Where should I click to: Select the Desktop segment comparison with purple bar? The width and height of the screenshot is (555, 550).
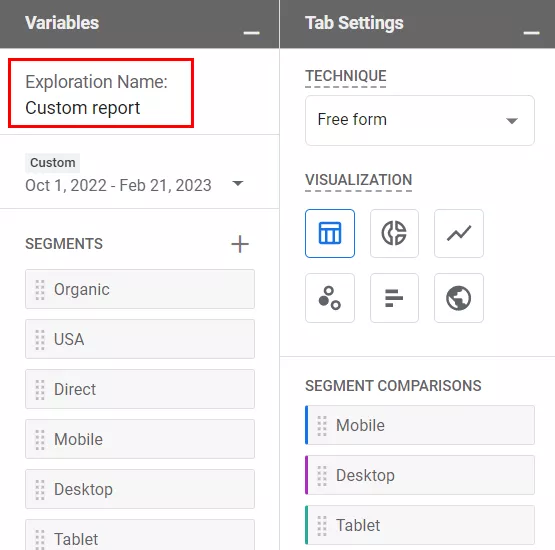click(420, 475)
